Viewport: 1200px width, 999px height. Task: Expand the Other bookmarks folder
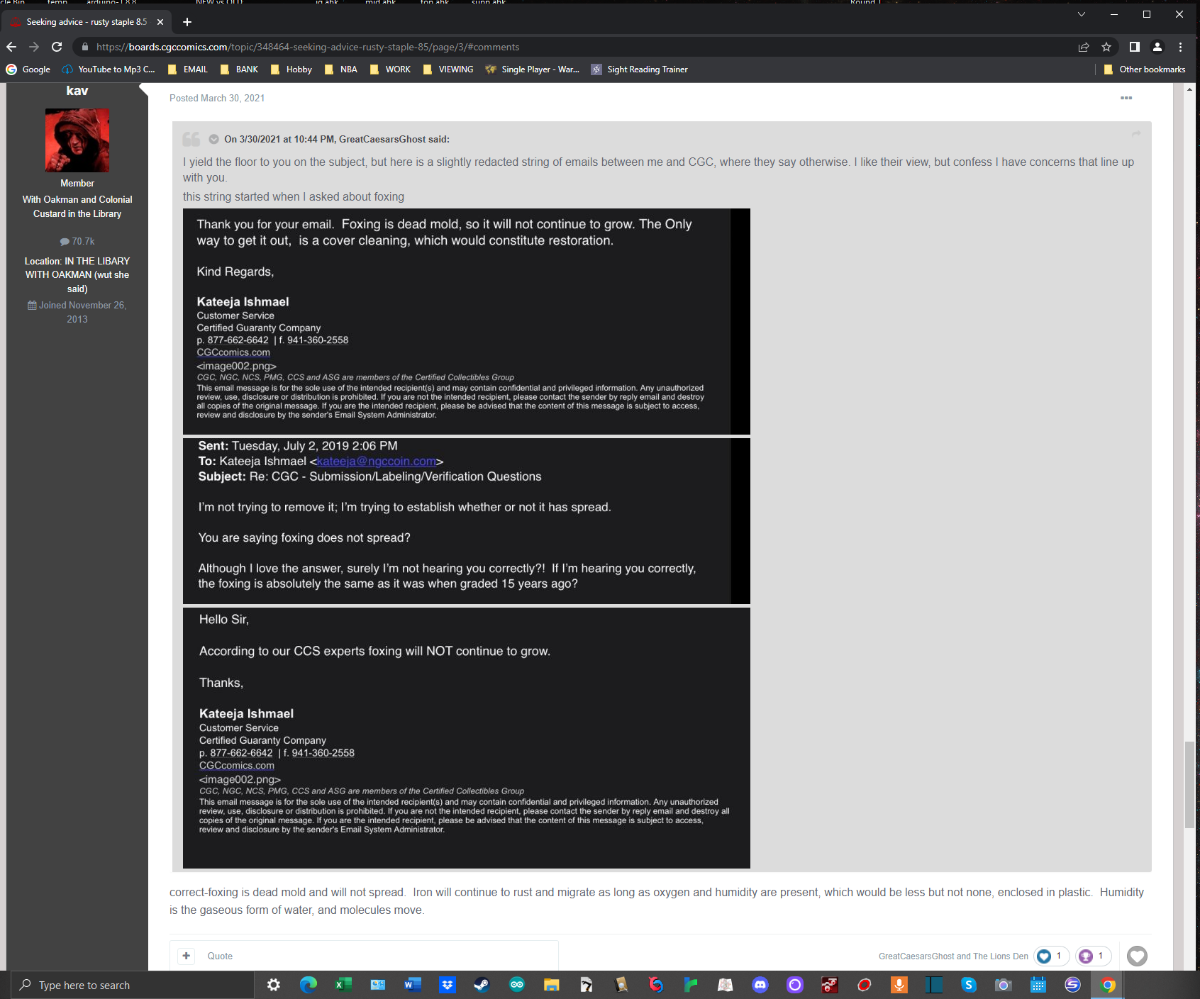point(1144,70)
